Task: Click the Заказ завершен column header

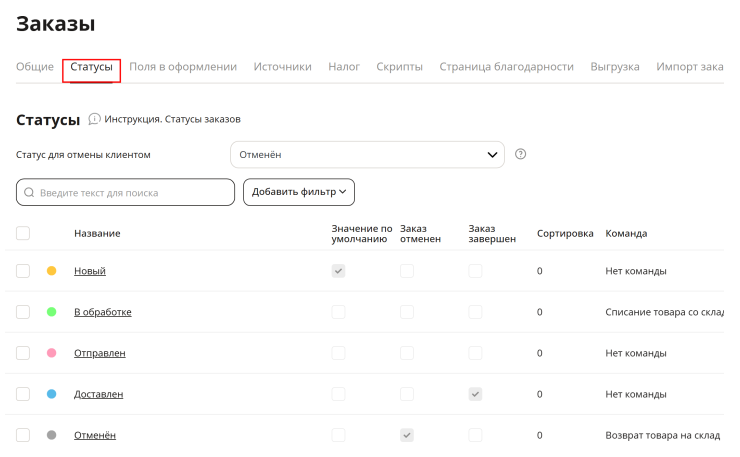Action: pyautogui.click(x=492, y=234)
